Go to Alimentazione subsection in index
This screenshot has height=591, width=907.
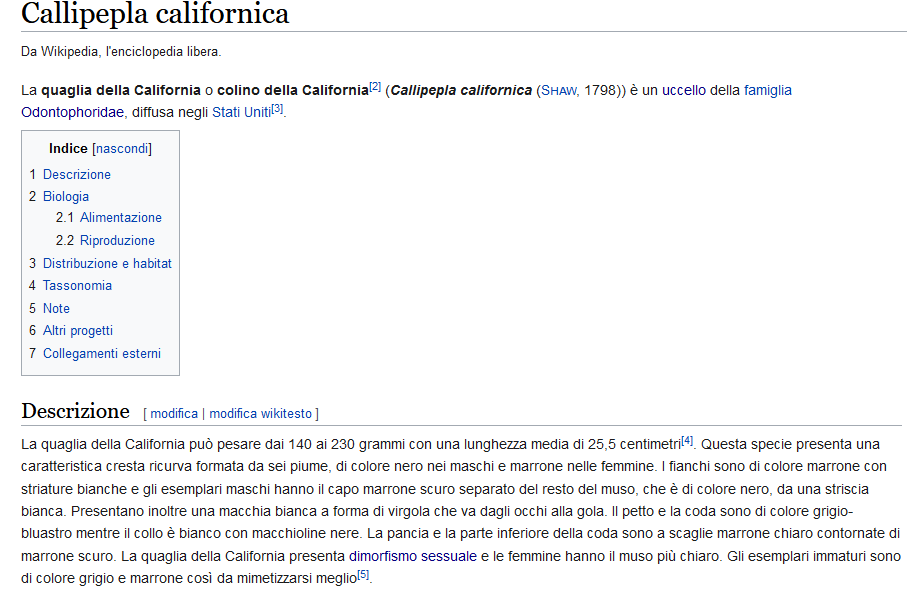point(120,218)
